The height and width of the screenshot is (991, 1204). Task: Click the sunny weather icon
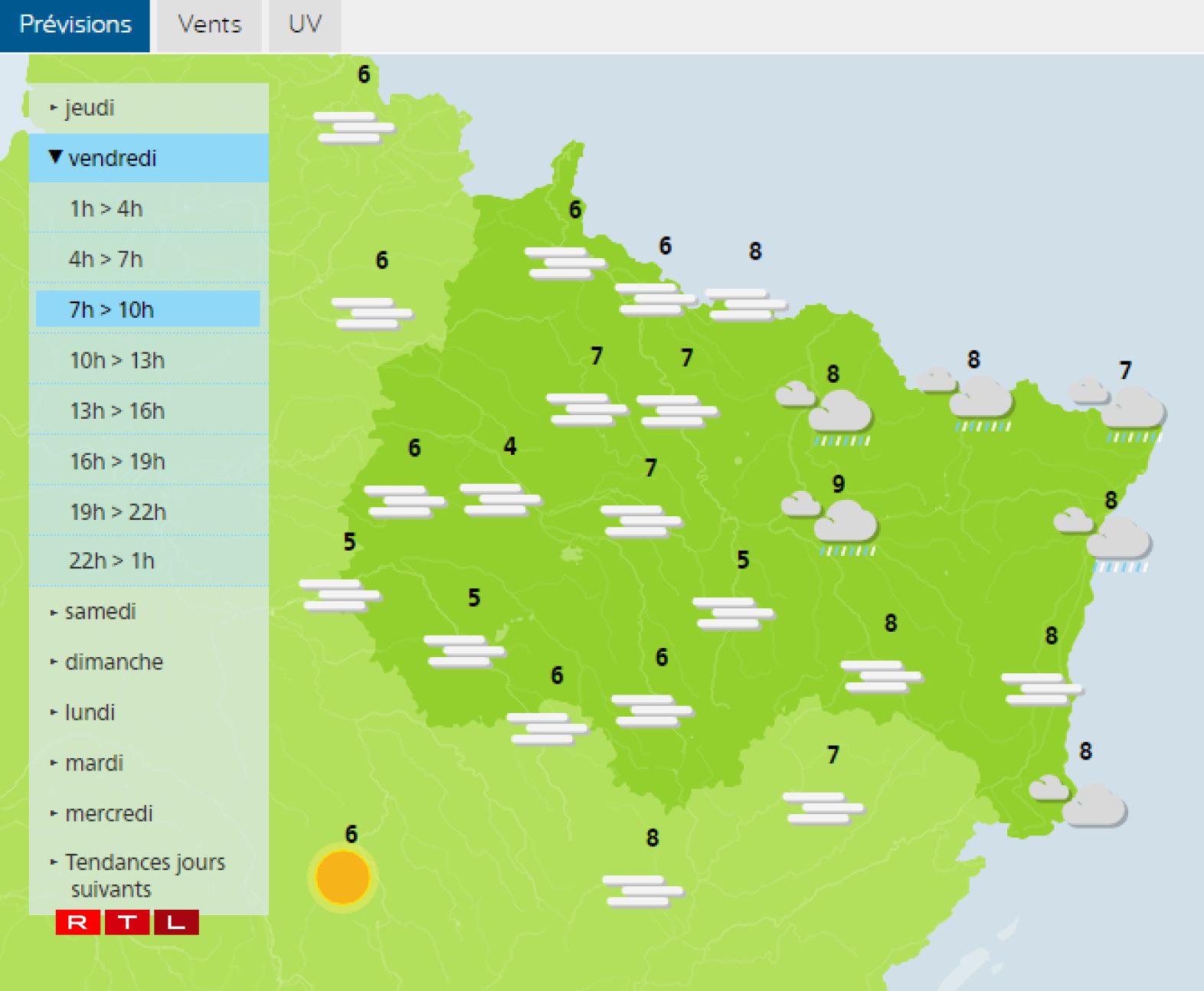(342, 877)
